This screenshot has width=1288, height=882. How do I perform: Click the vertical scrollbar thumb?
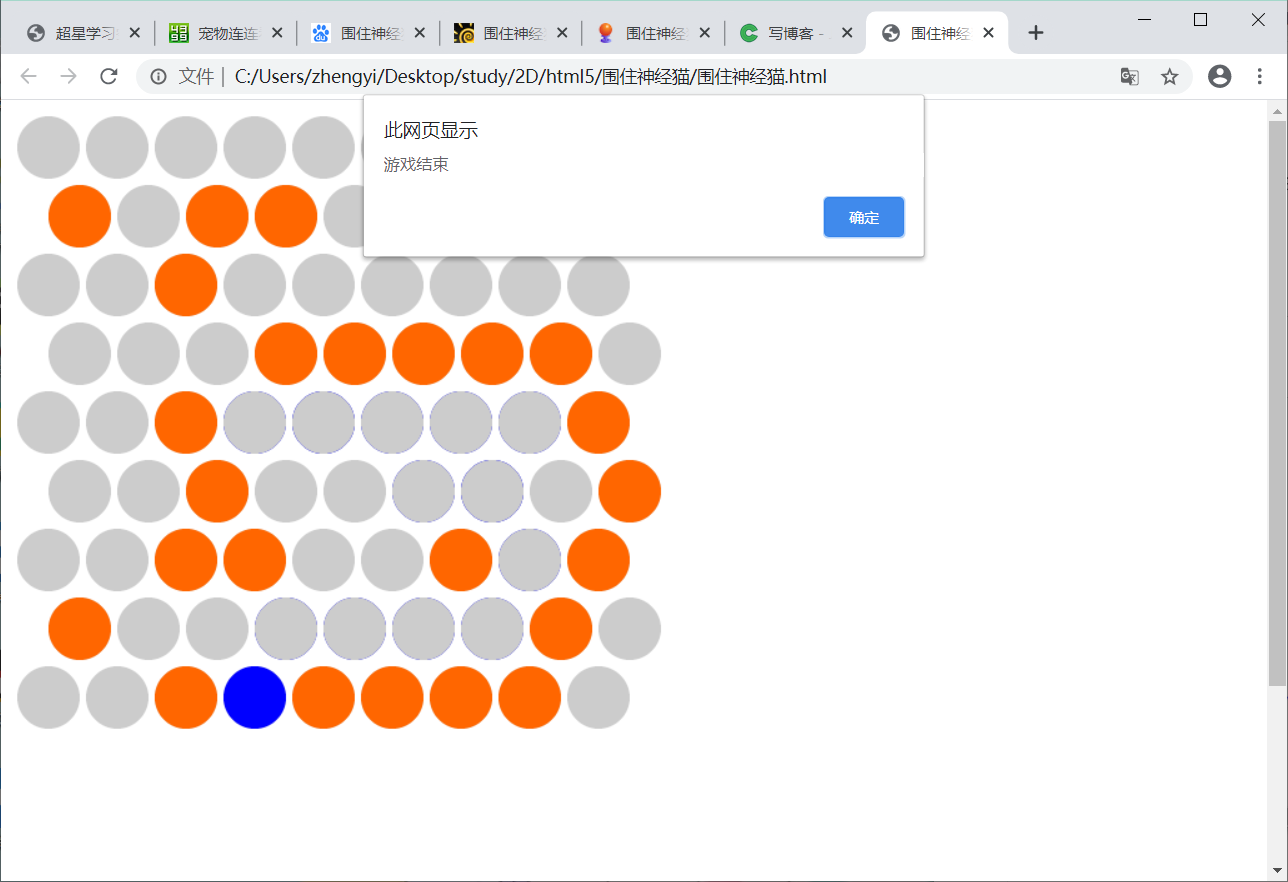(1277, 400)
